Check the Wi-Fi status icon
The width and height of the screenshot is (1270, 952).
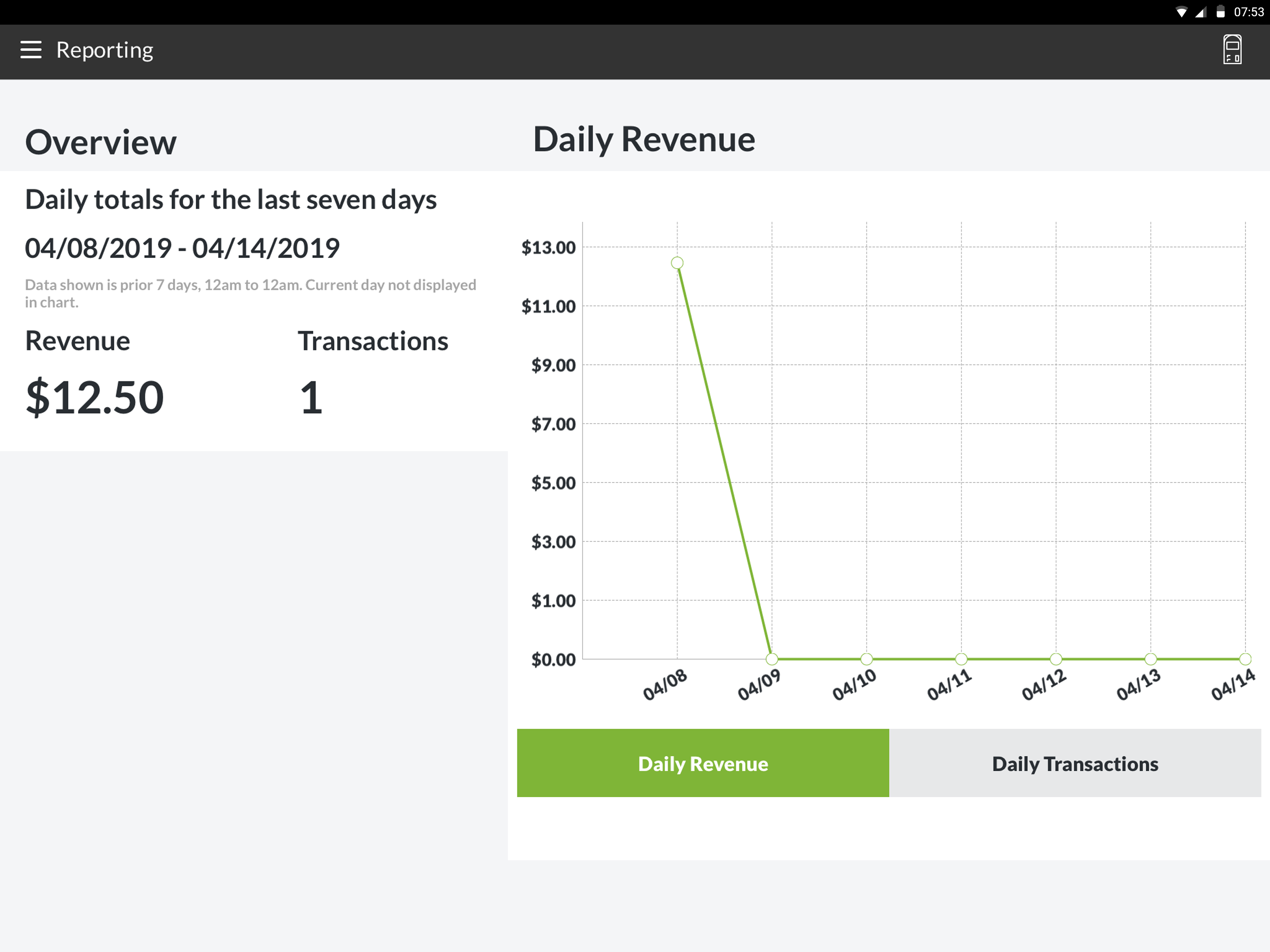(x=1181, y=12)
